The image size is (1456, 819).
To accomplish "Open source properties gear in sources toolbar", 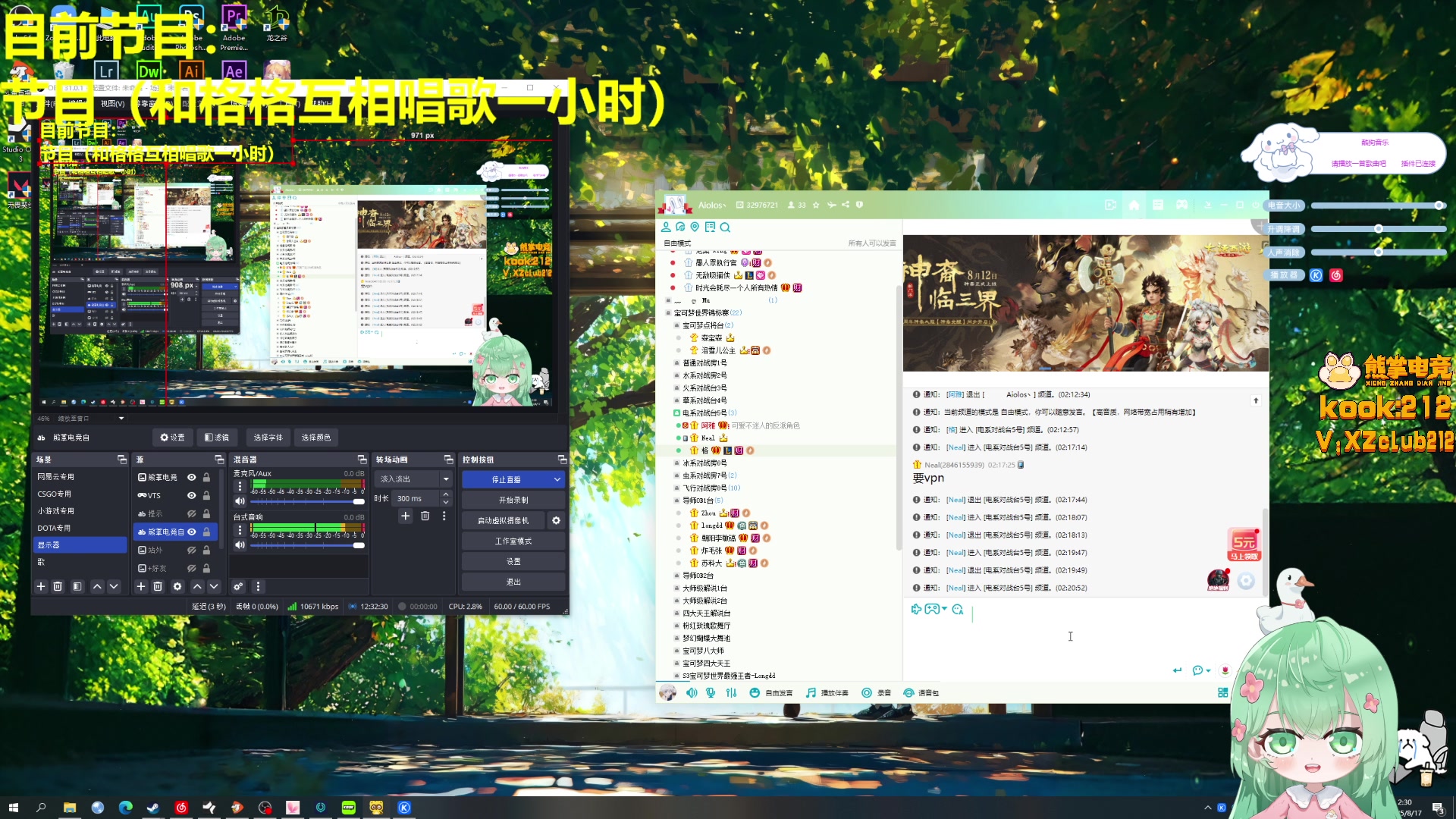I will click(x=177, y=586).
